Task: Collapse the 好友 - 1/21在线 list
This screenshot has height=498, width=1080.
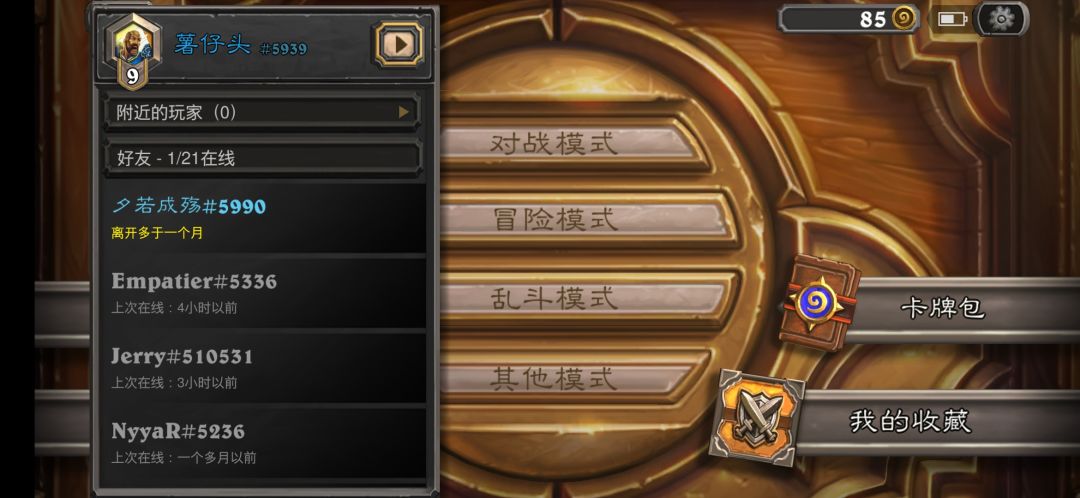Action: 262,158
